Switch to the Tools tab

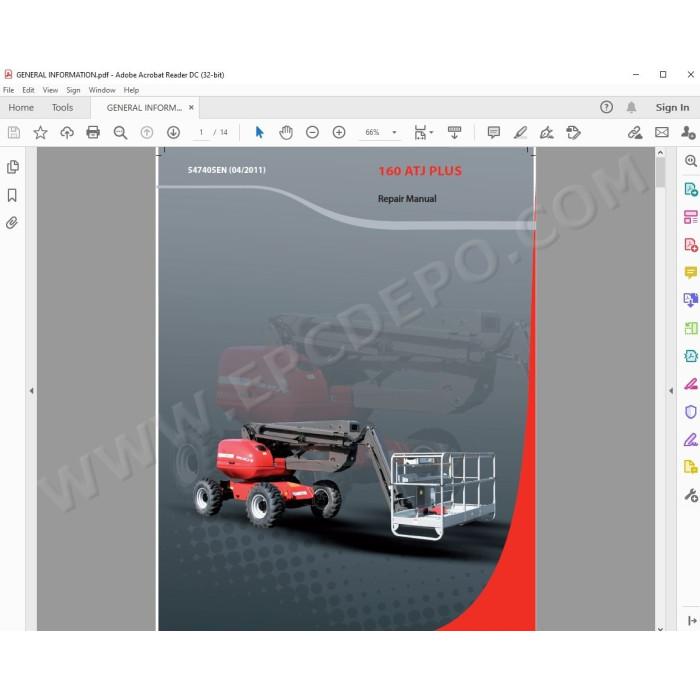(x=62, y=108)
